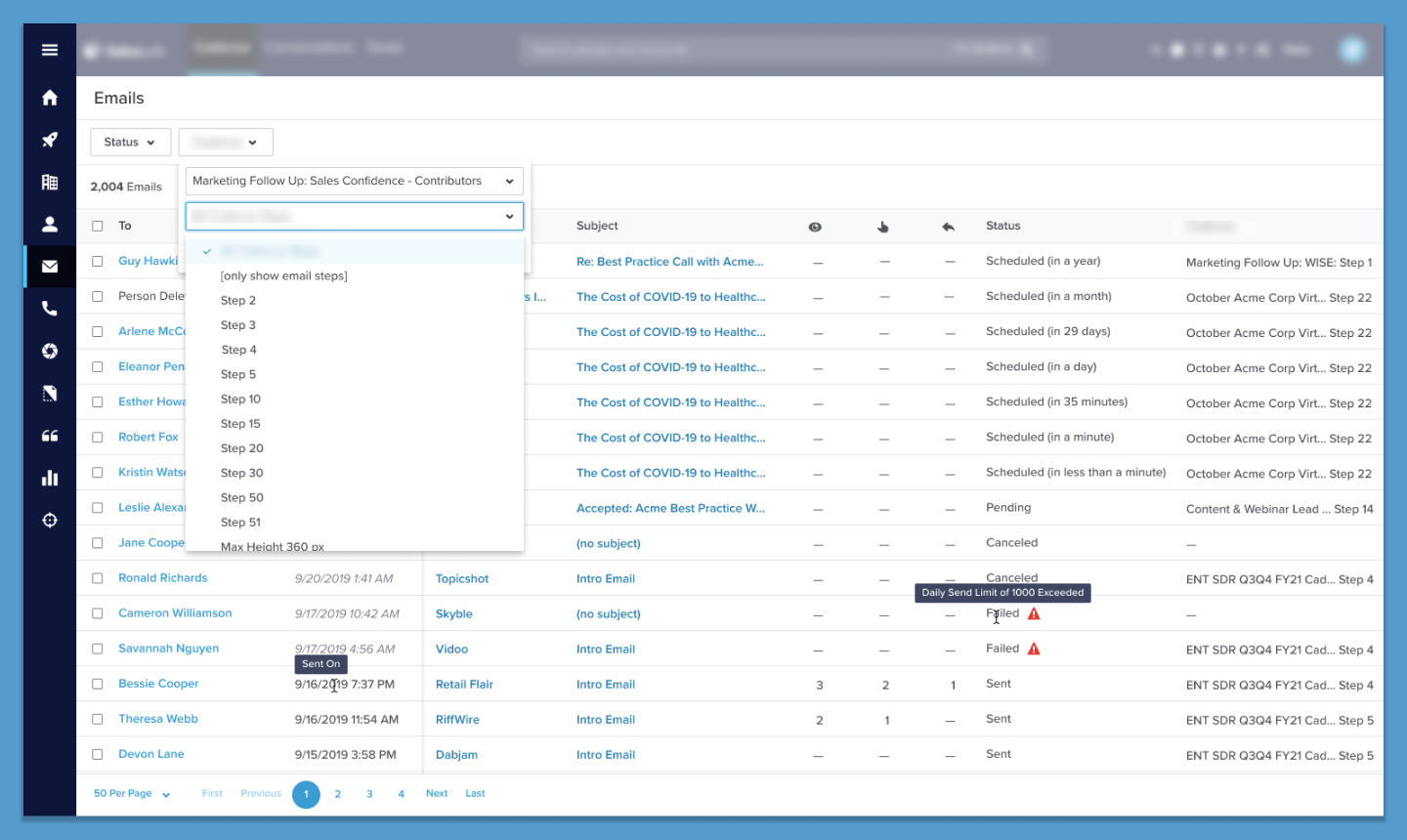Image resolution: width=1407 pixels, height=840 pixels.
Task: Check the checkbox next to Guy Hawkins
Action: [x=97, y=261]
